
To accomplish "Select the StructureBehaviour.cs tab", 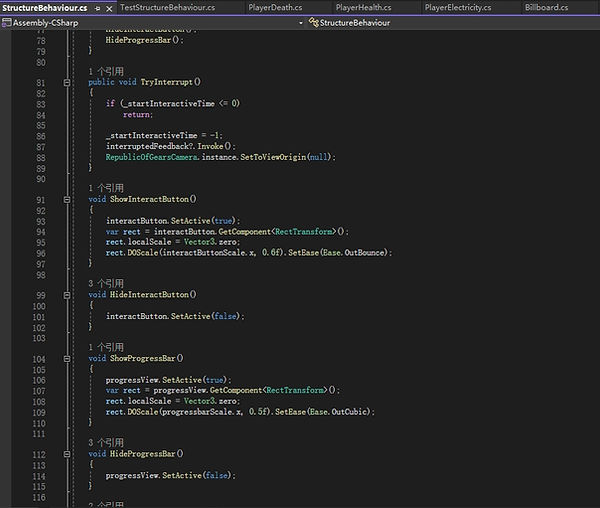I will click(45, 8).
